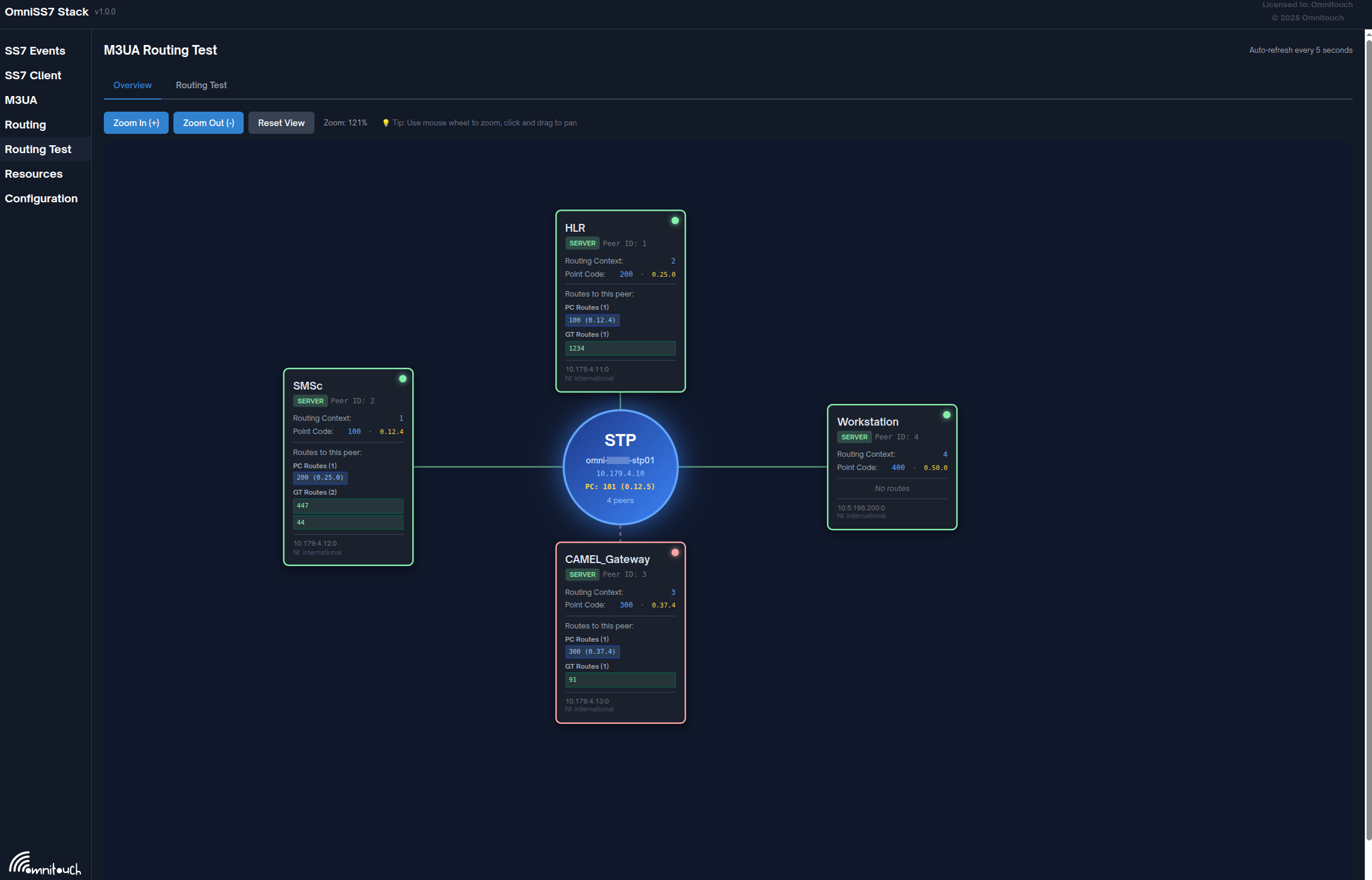Click the lightbulb tip icon
This screenshot has width=1372, height=880.
tap(386, 123)
